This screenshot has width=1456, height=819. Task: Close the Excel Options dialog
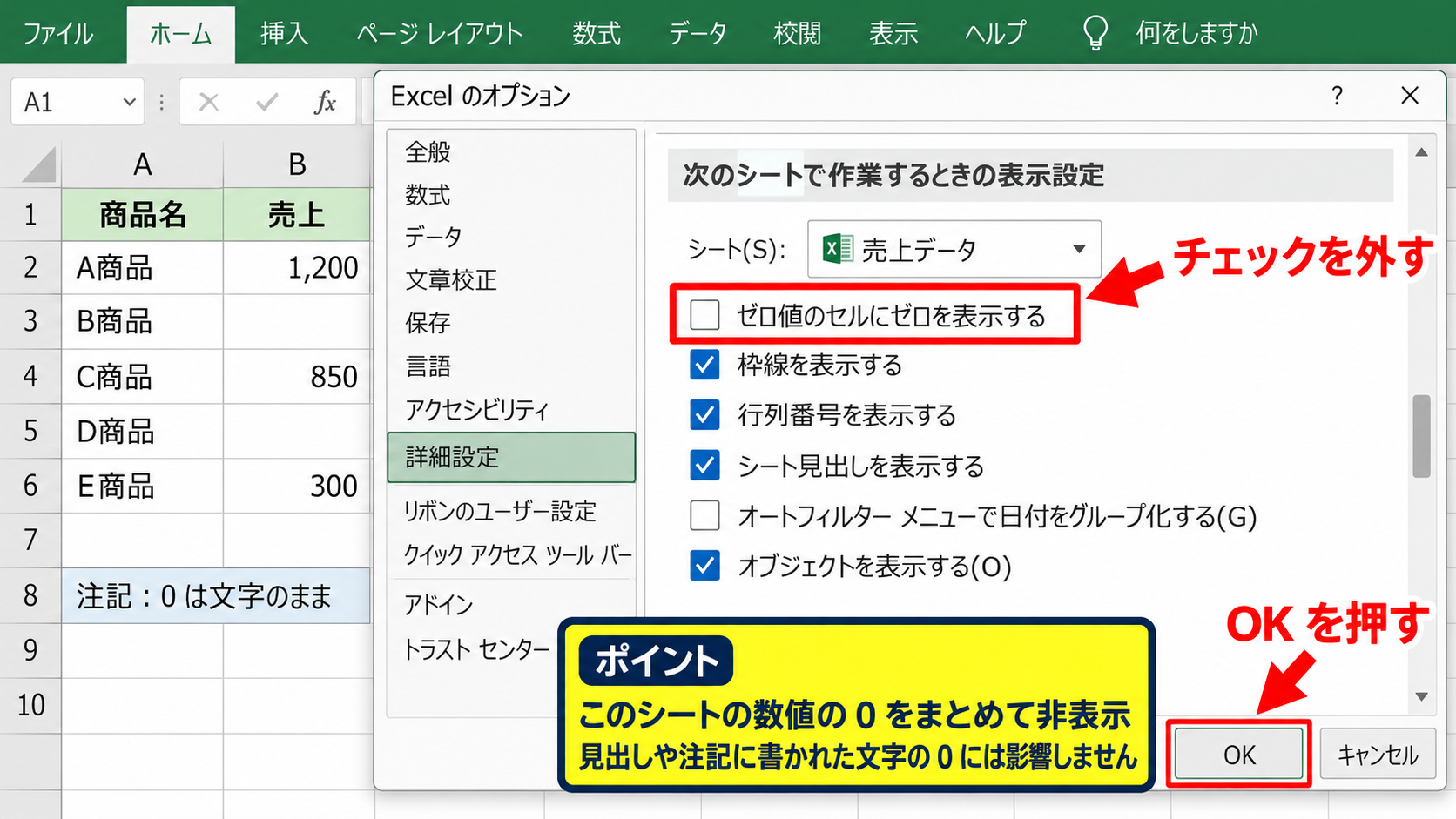[1410, 96]
